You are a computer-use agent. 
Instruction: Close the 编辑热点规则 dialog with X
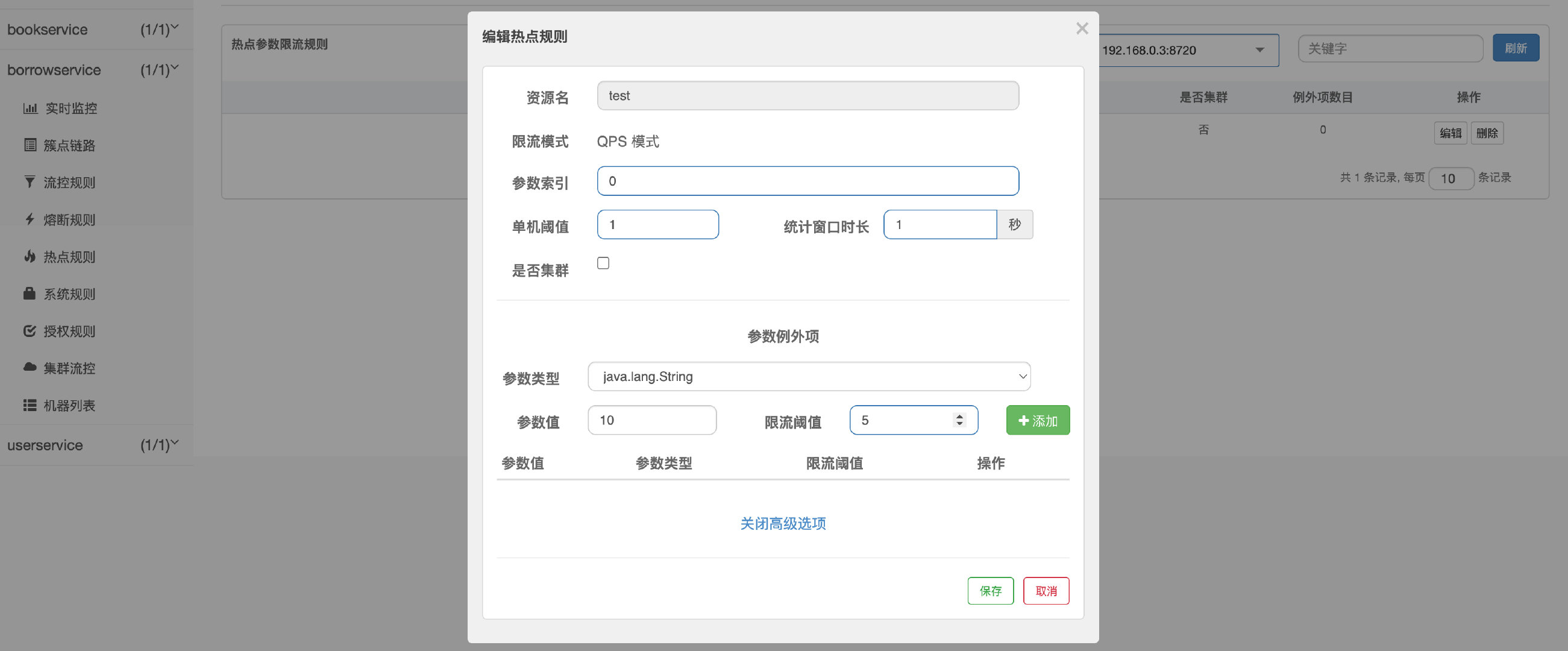point(1082,28)
